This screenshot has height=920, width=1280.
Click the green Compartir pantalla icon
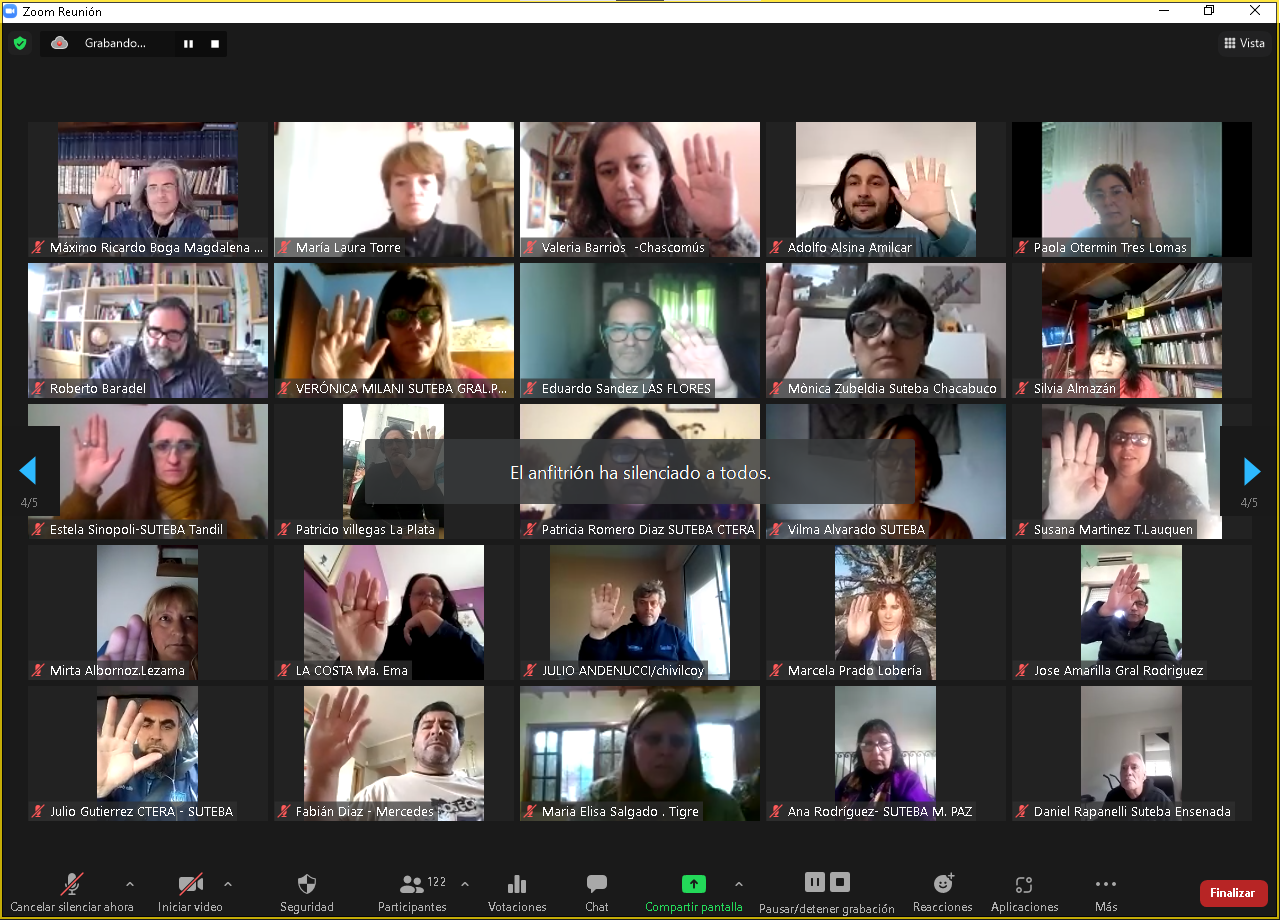point(693,885)
